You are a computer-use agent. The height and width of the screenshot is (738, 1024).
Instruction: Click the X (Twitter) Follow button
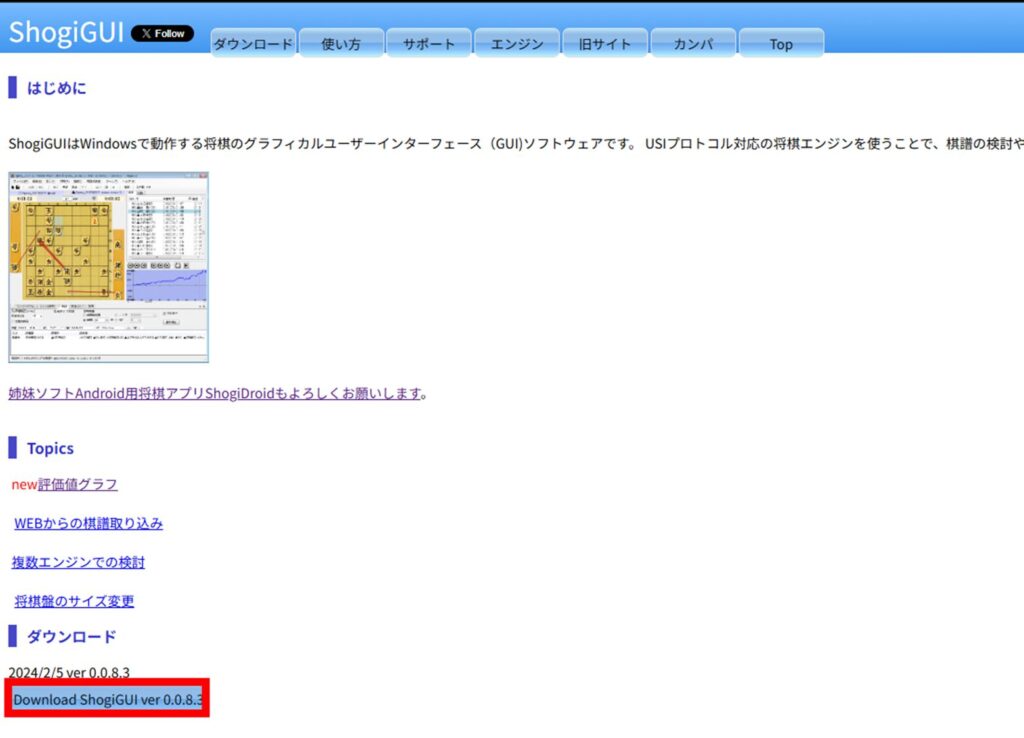point(162,33)
